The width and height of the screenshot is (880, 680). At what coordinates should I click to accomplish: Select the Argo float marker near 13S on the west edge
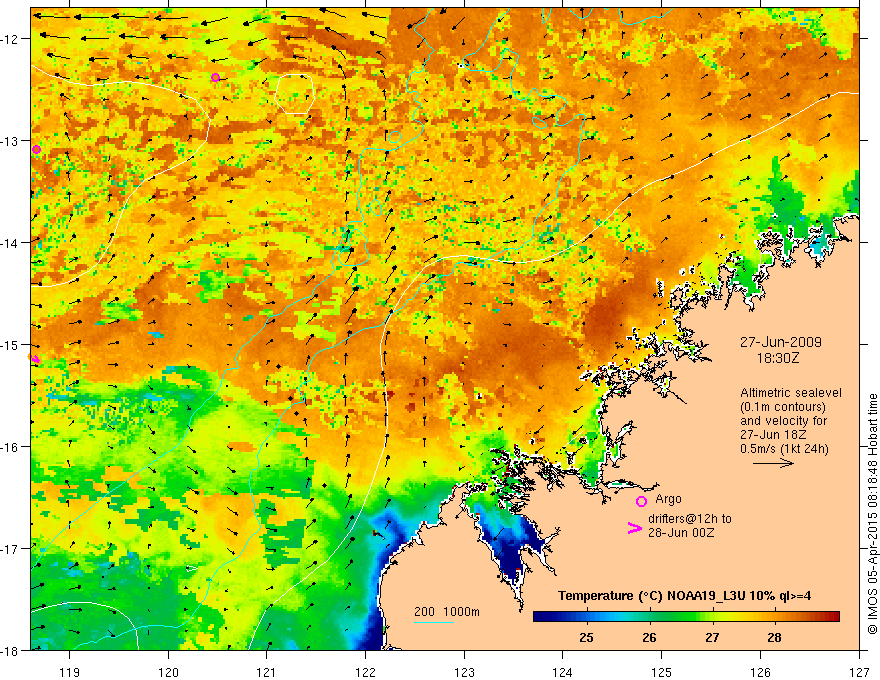coord(36,149)
